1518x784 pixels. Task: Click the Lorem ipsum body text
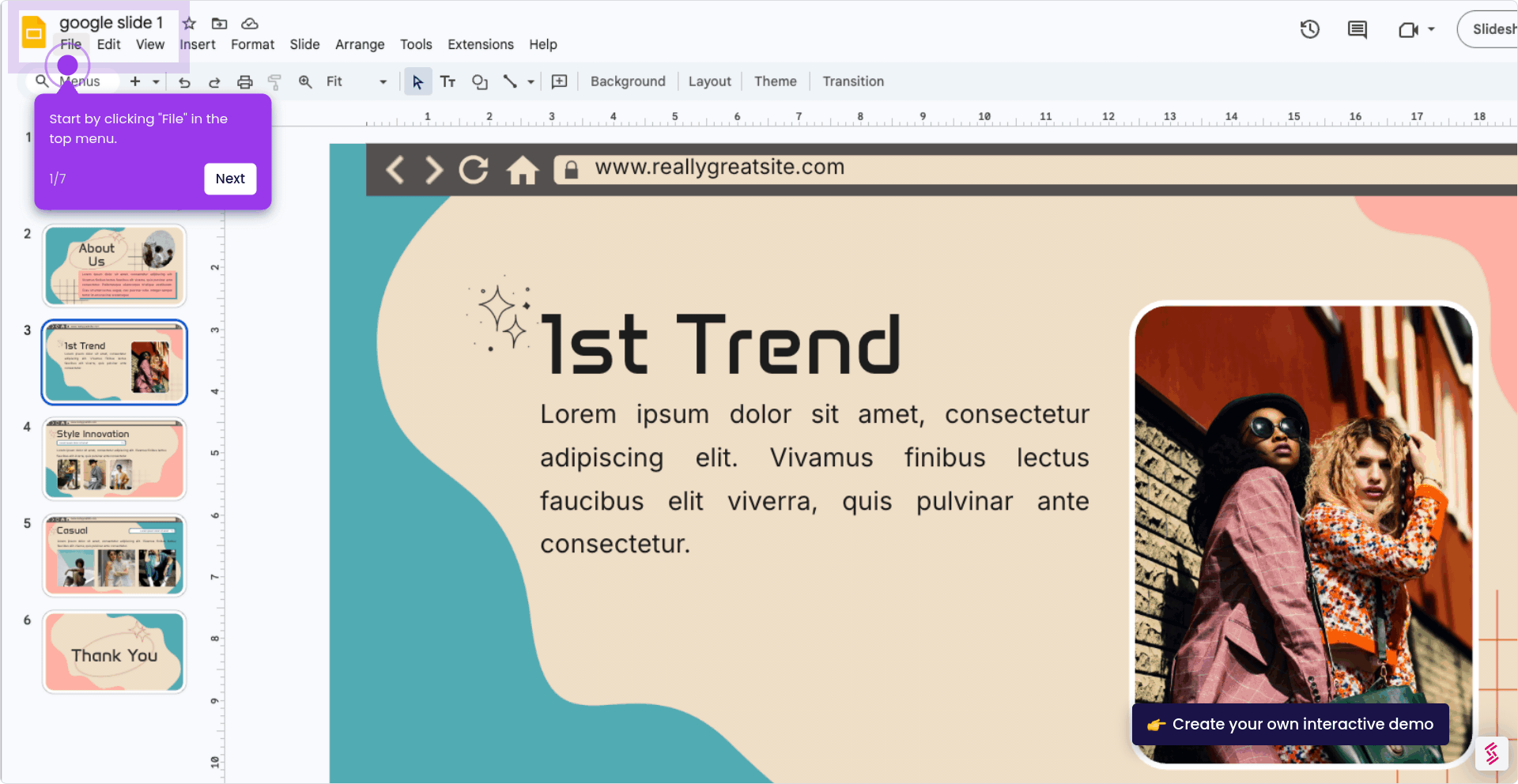pyautogui.click(x=814, y=479)
